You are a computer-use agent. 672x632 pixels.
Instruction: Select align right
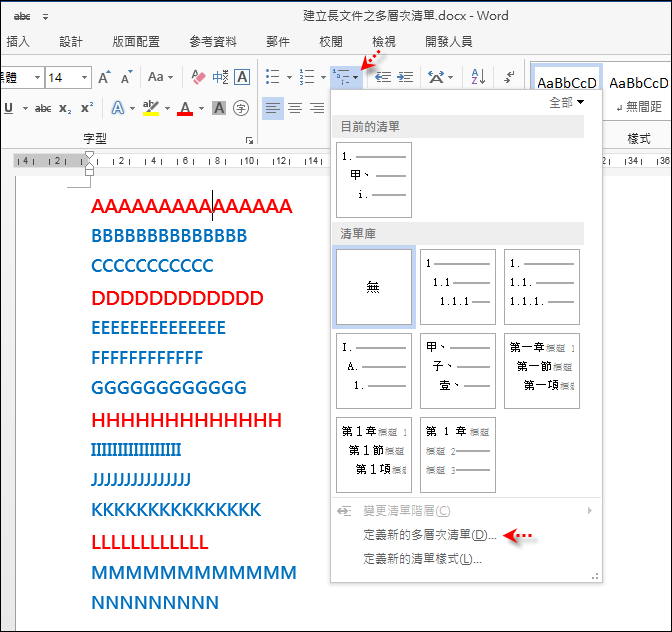pyautogui.click(x=317, y=108)
